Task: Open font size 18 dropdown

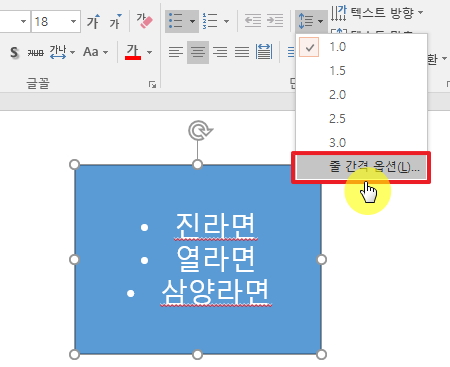Action: [x=73, y=22]
